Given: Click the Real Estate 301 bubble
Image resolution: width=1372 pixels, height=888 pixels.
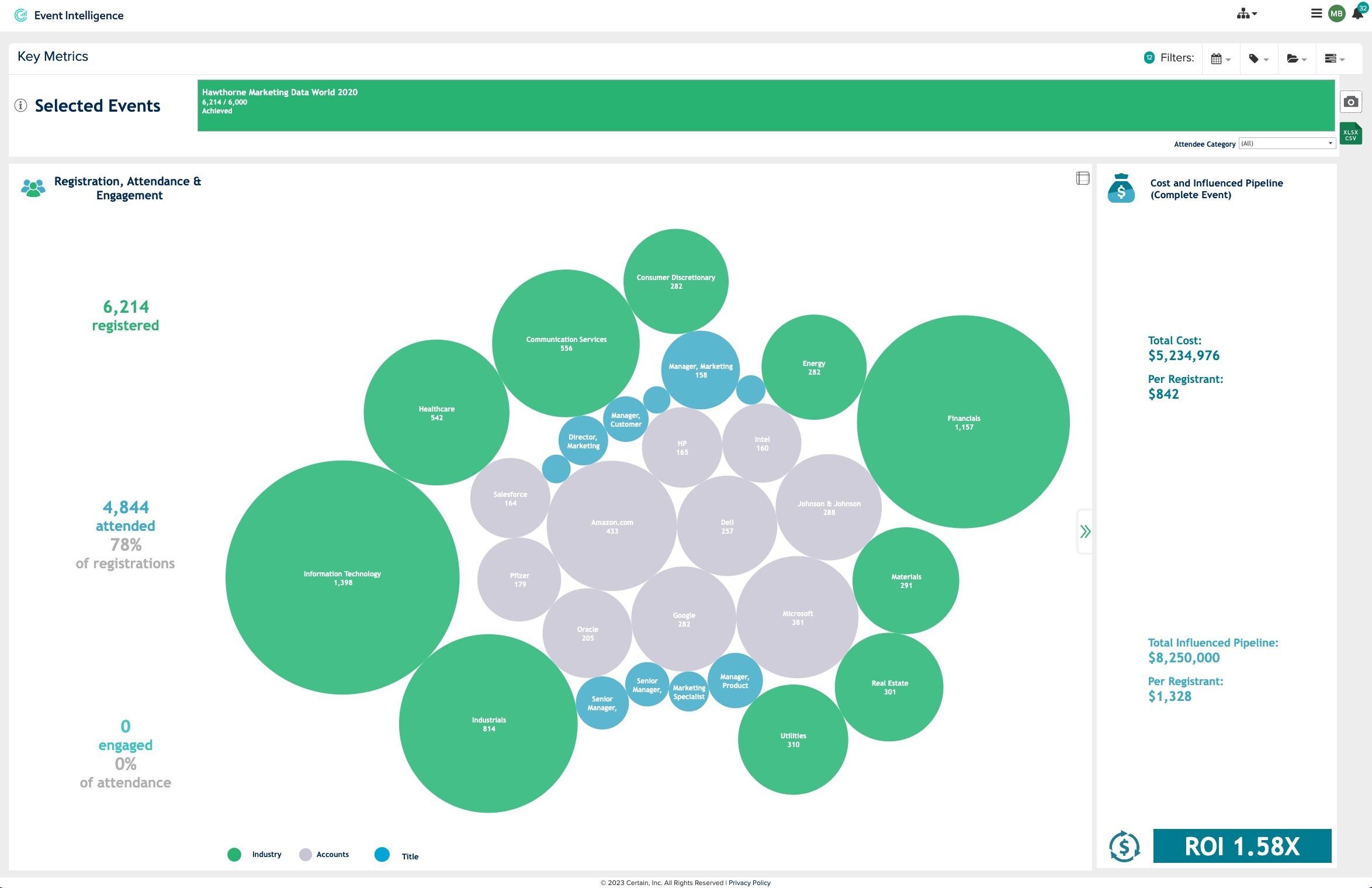Looking at the screenshot, I should [x=889, y=687].
